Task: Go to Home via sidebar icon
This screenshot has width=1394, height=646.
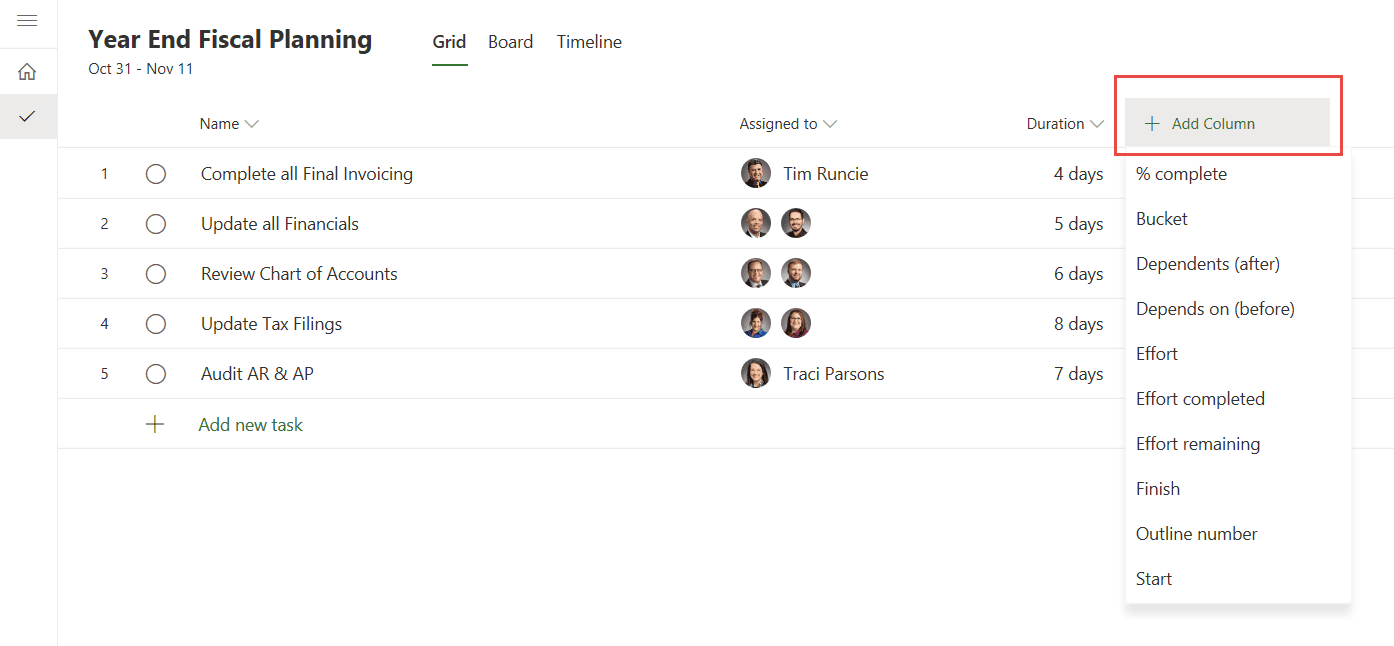Action: click(28, 72)
